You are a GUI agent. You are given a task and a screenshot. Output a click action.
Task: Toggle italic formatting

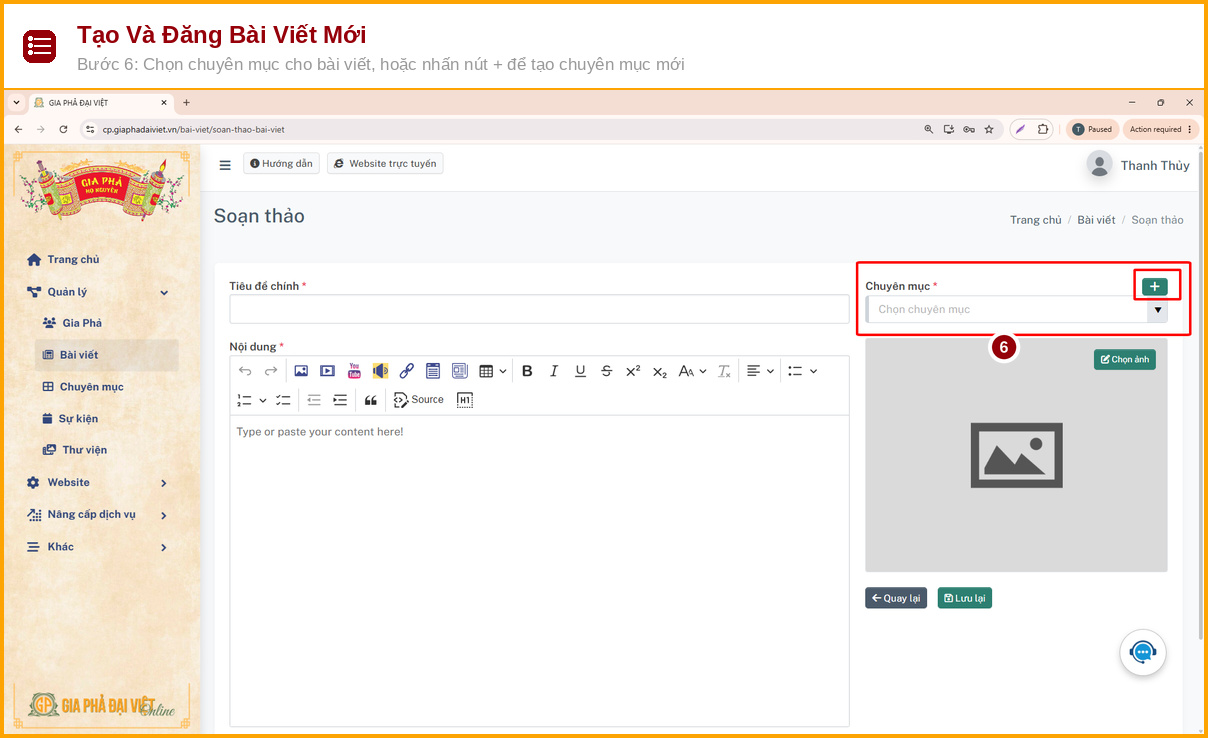(554, 371)
